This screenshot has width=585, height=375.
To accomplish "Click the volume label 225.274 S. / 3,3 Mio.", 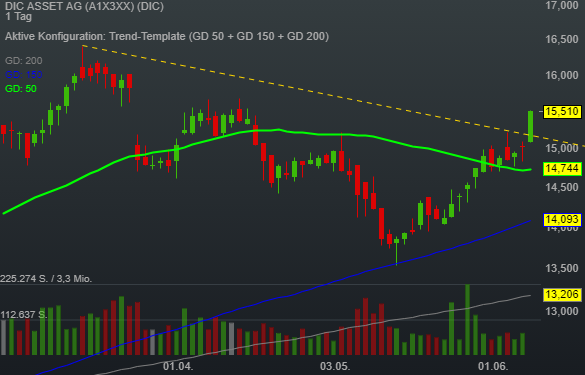I will click(x=46, y=279).
